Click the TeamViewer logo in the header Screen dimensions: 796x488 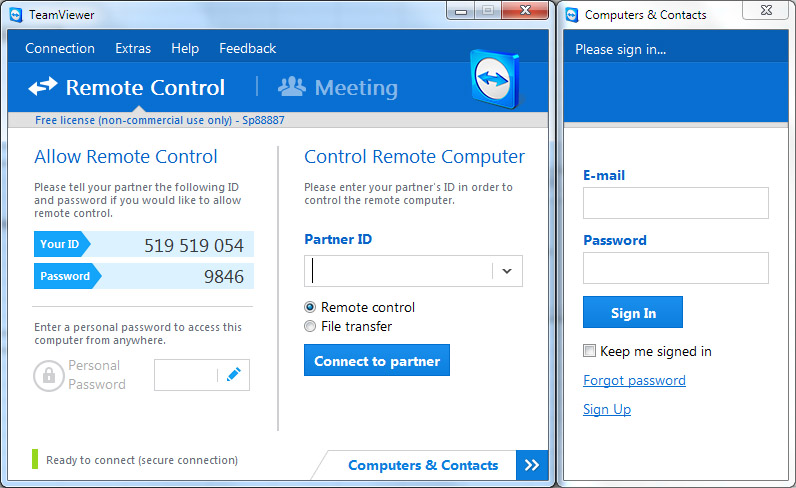(497, 80)
